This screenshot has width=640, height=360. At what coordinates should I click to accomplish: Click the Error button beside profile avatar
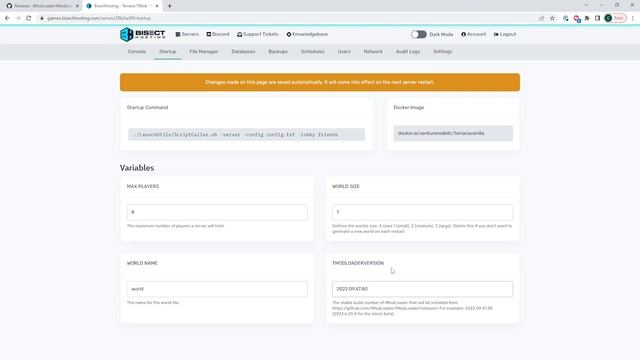tap(619, 18)
